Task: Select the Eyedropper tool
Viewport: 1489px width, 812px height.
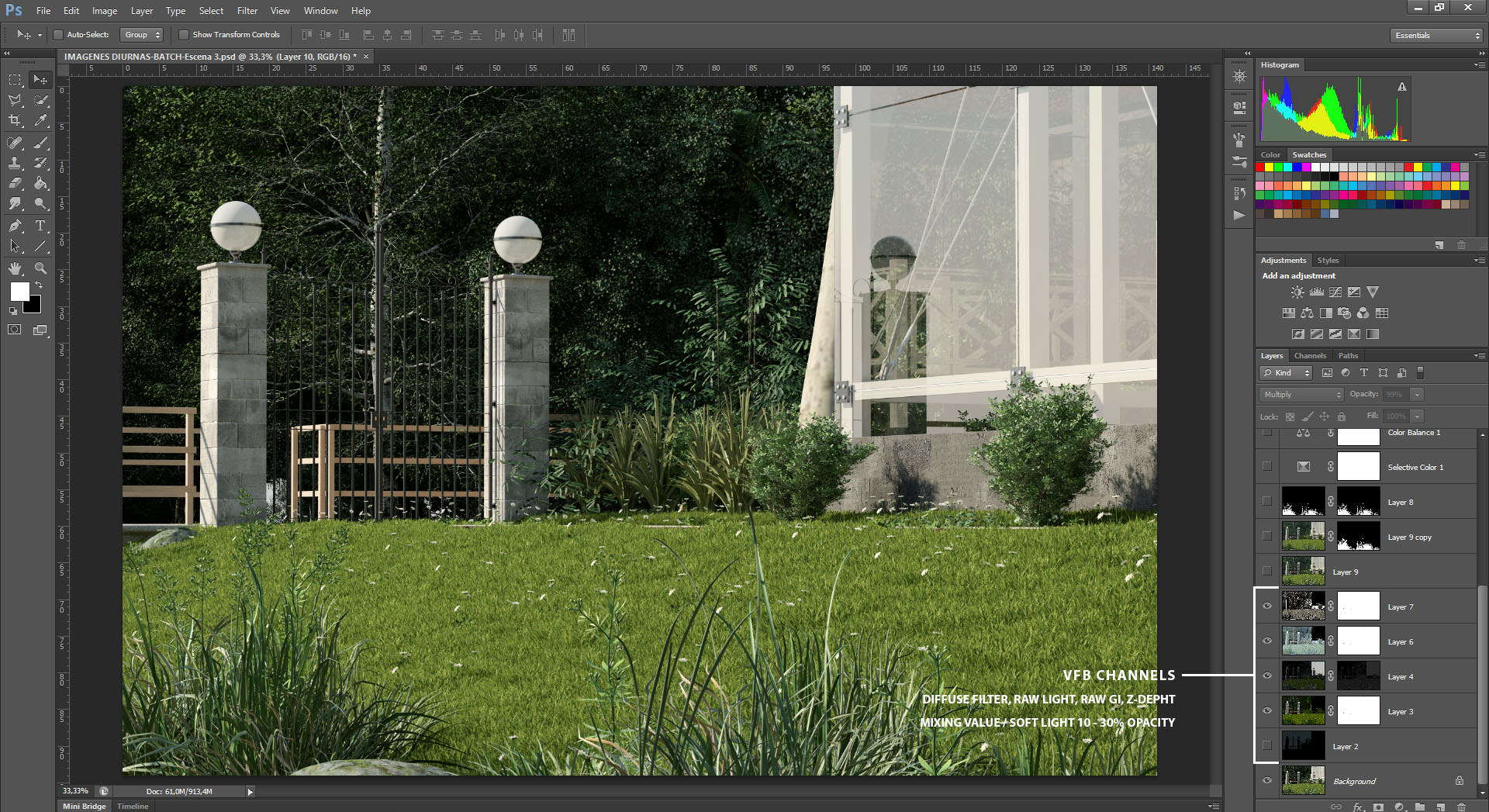Action: (x=40, y=120)
